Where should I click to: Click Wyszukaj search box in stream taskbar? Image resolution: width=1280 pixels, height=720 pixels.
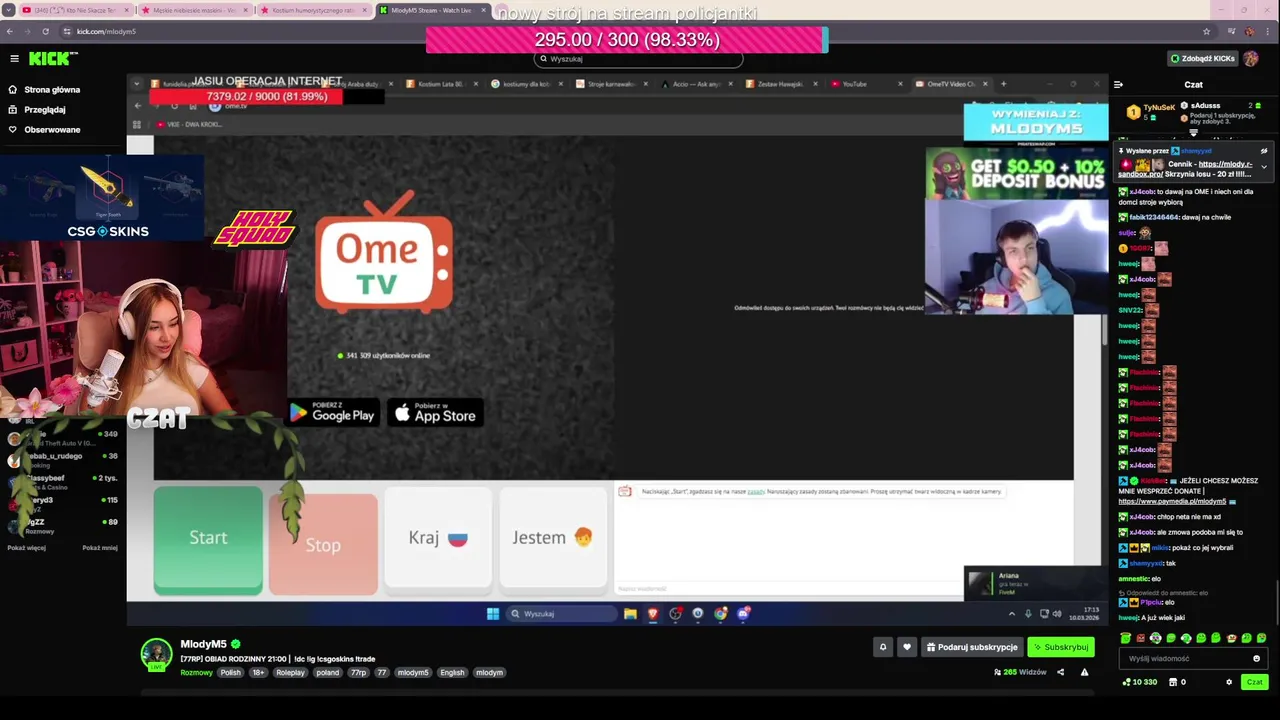click(x=560, y=613)
